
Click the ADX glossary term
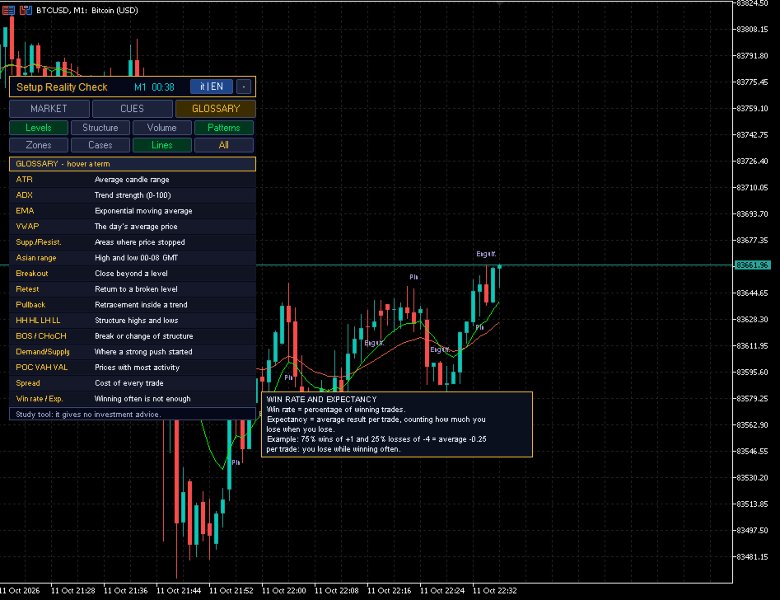(24, 195)
